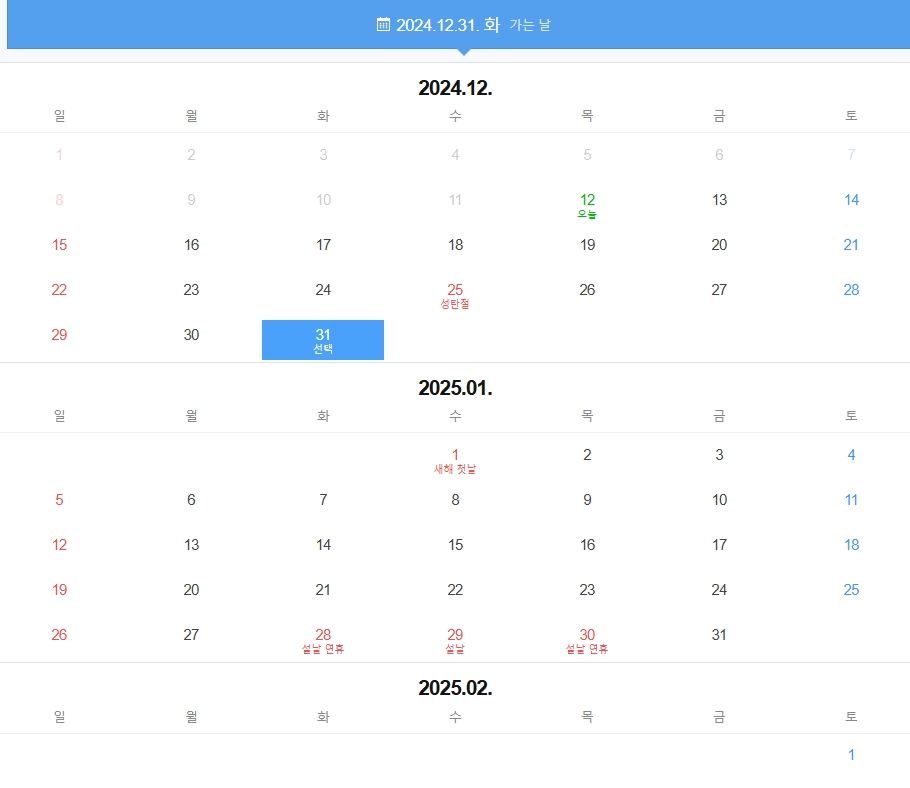Select January 31, 2025
This screenshot has width=910, height=788.
tap(719, 635)
